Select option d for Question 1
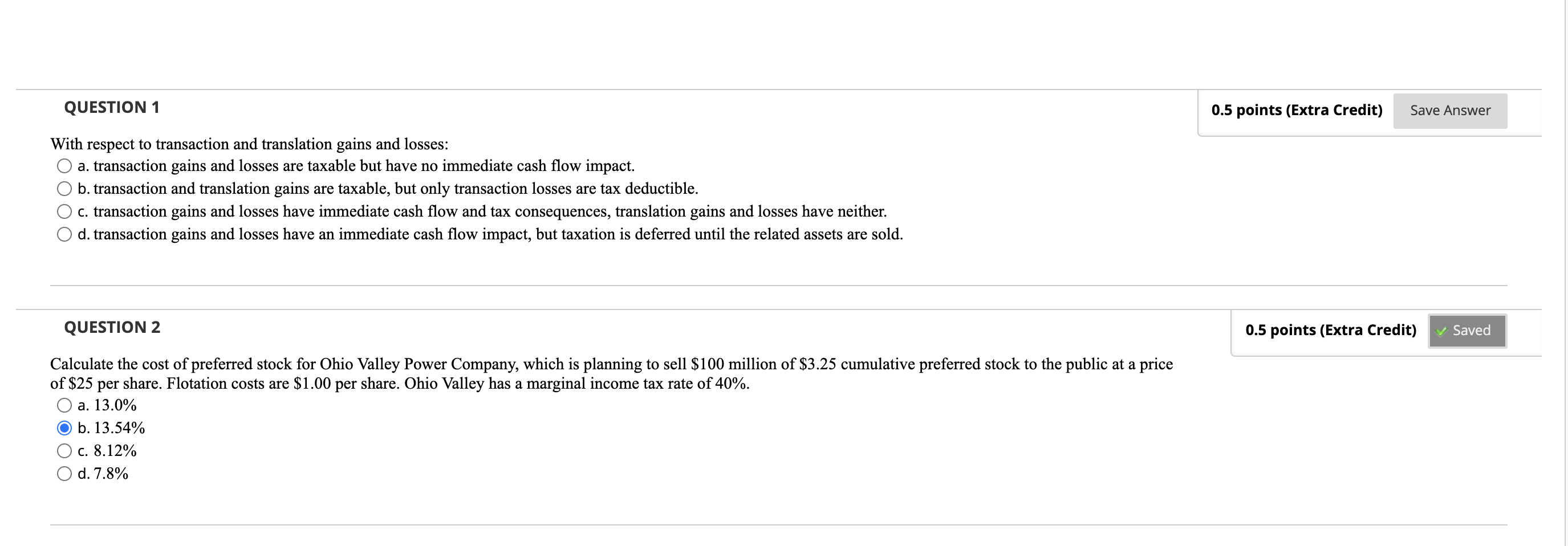 click(x=64, y=234)
